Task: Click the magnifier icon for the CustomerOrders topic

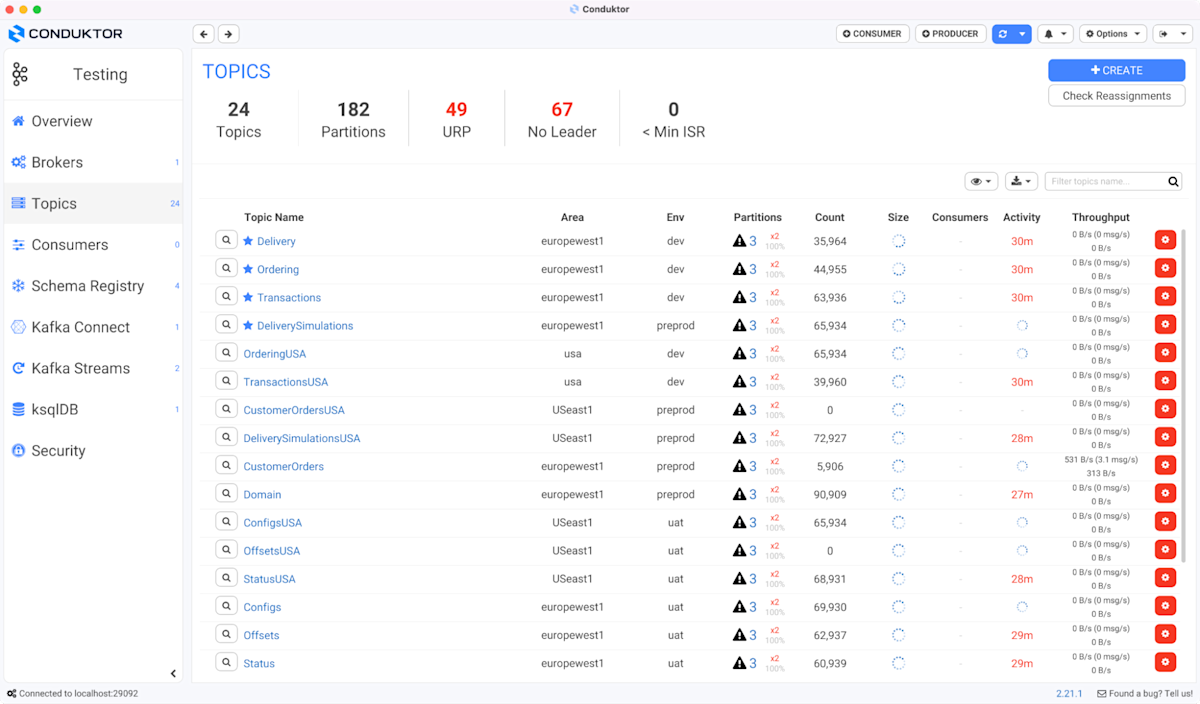Action: pos(226,465)
